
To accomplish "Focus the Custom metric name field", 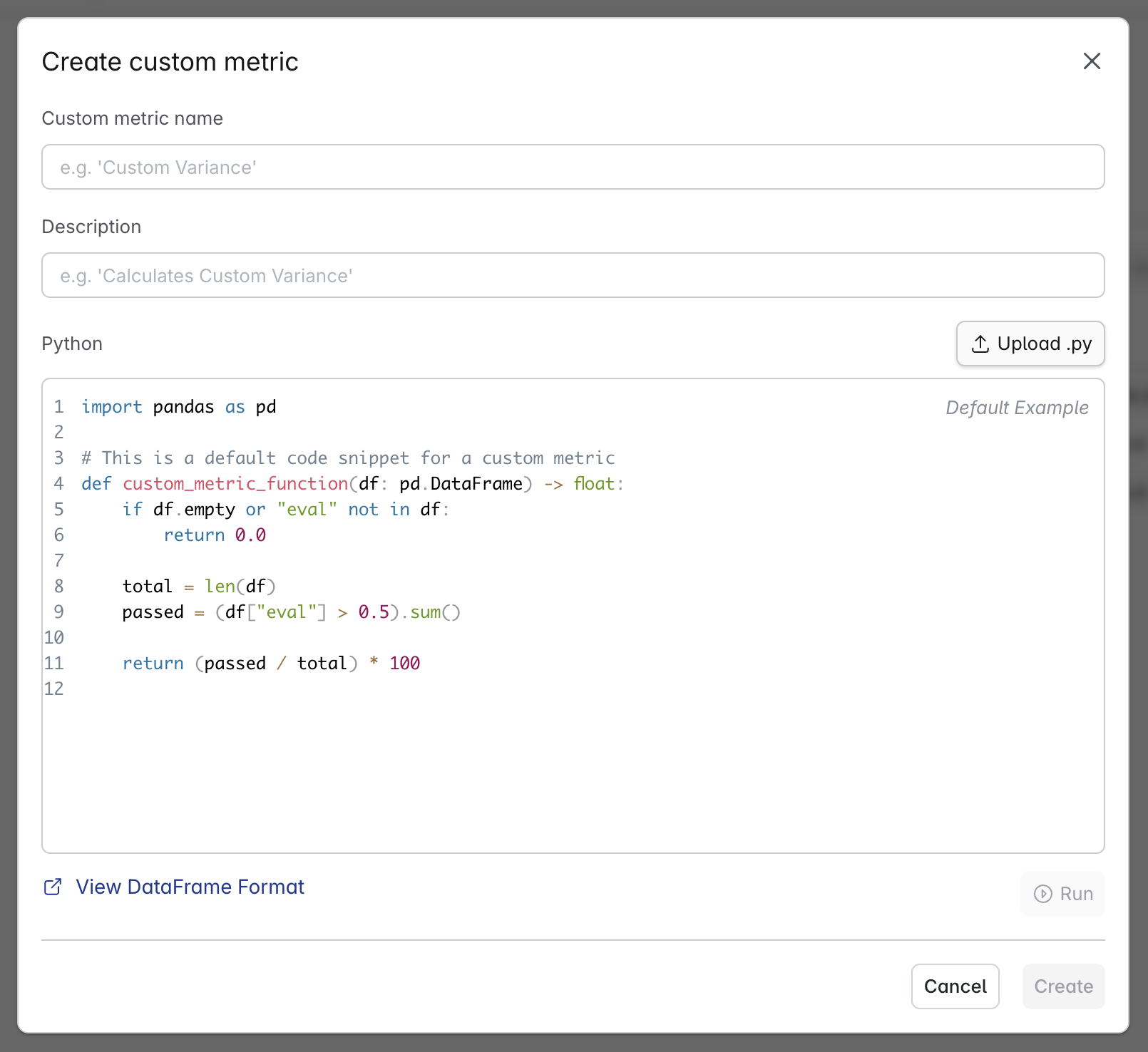I will coord(573,167).
